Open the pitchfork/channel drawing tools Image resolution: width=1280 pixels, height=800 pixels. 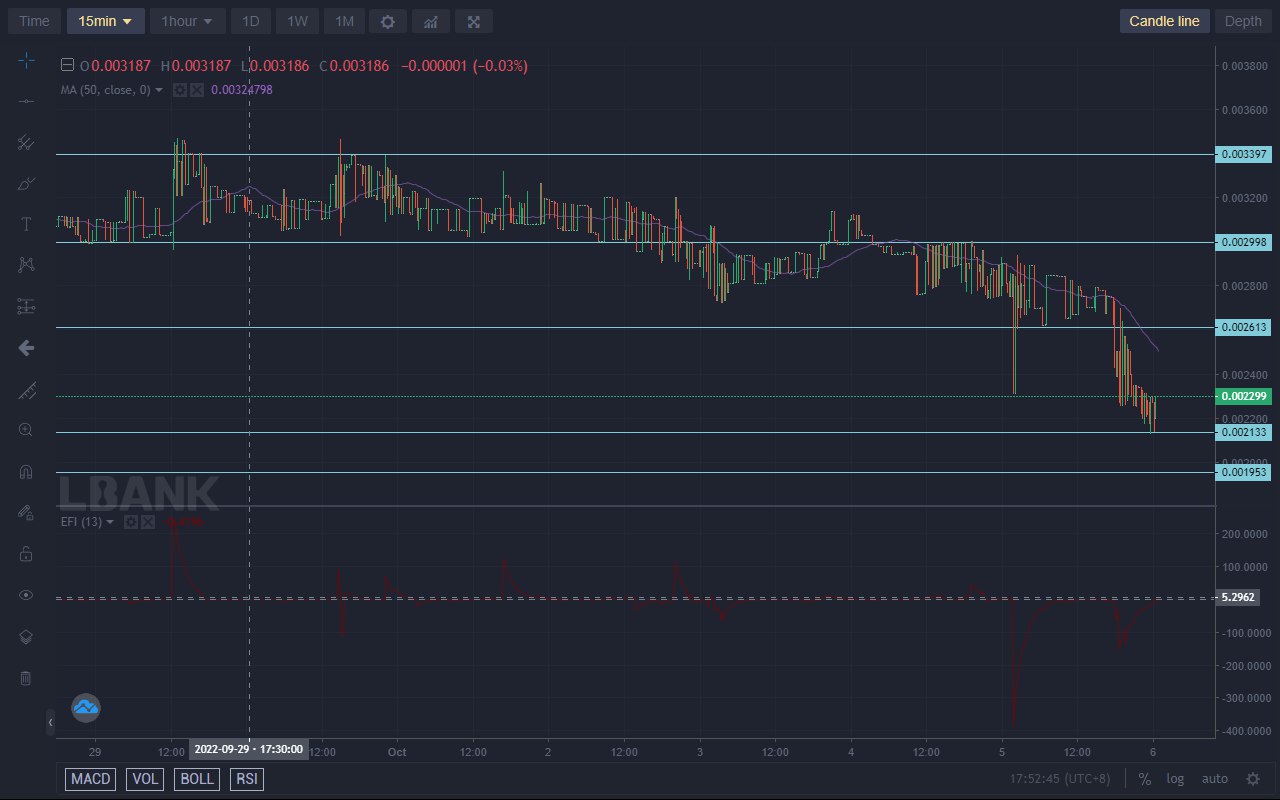click(x=26, y=142)
